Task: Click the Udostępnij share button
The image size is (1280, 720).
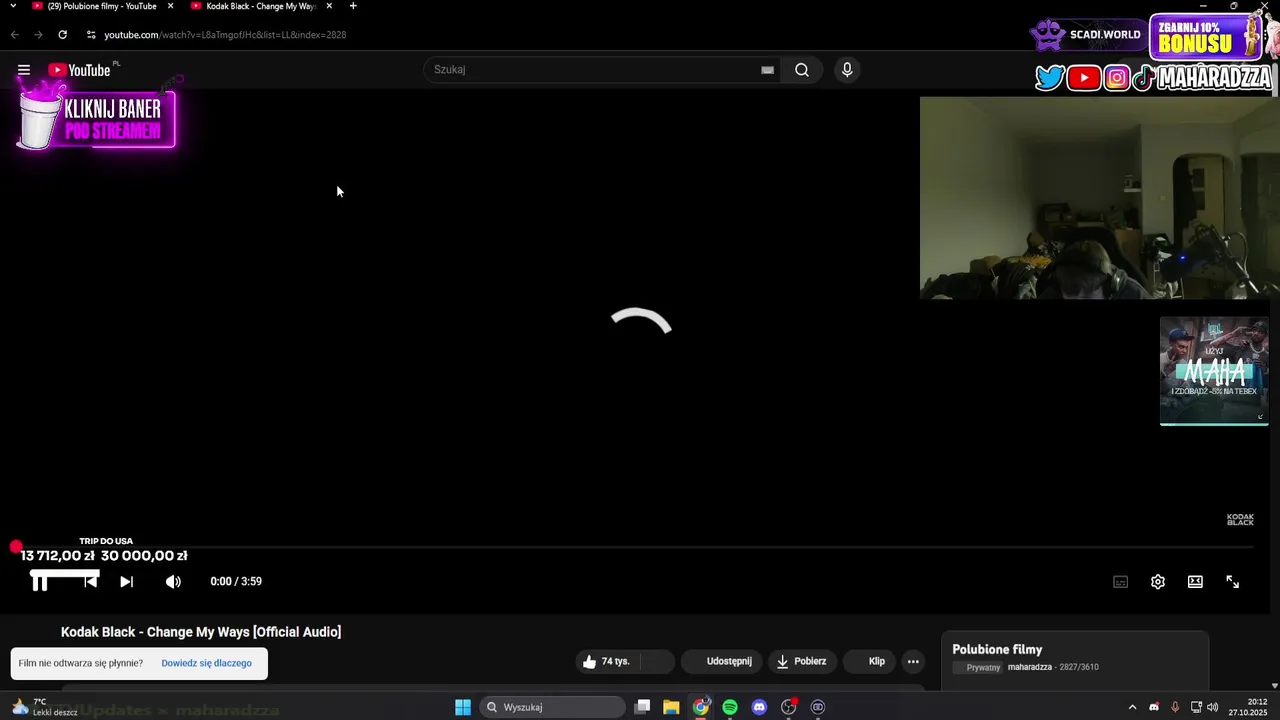Action: coord(720,661)
